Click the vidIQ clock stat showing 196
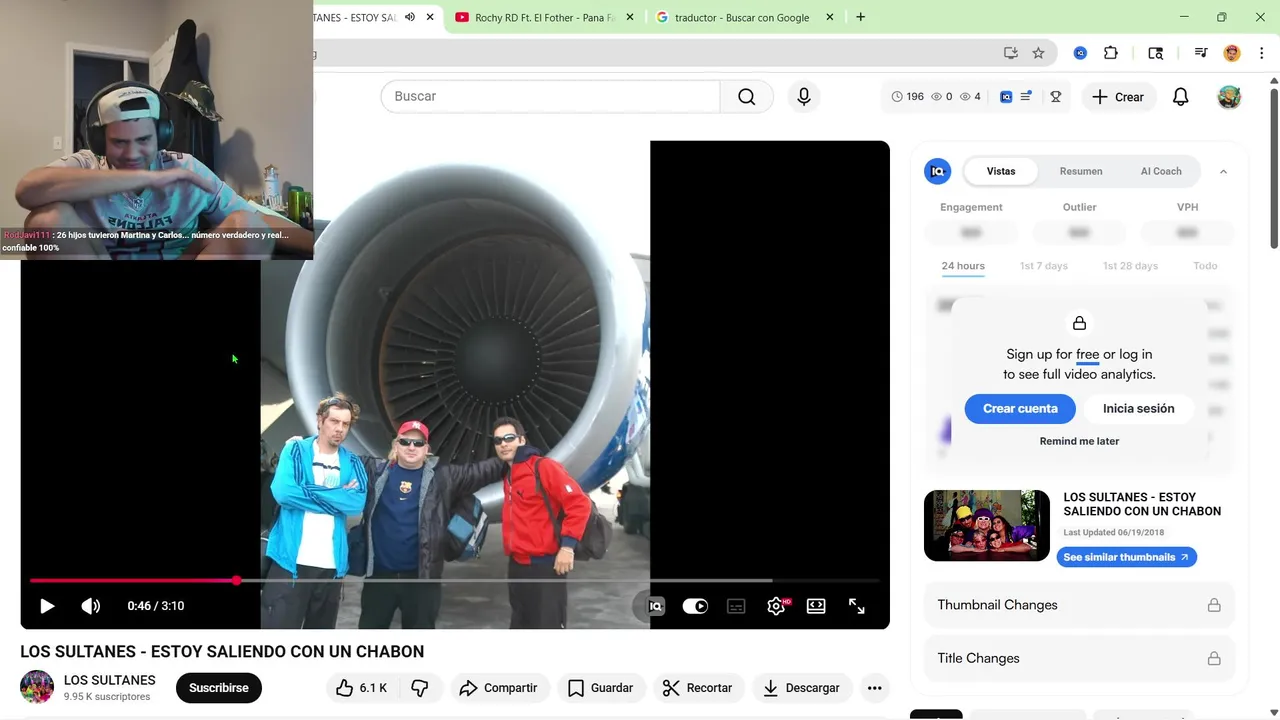 click(x=908, y=97)
